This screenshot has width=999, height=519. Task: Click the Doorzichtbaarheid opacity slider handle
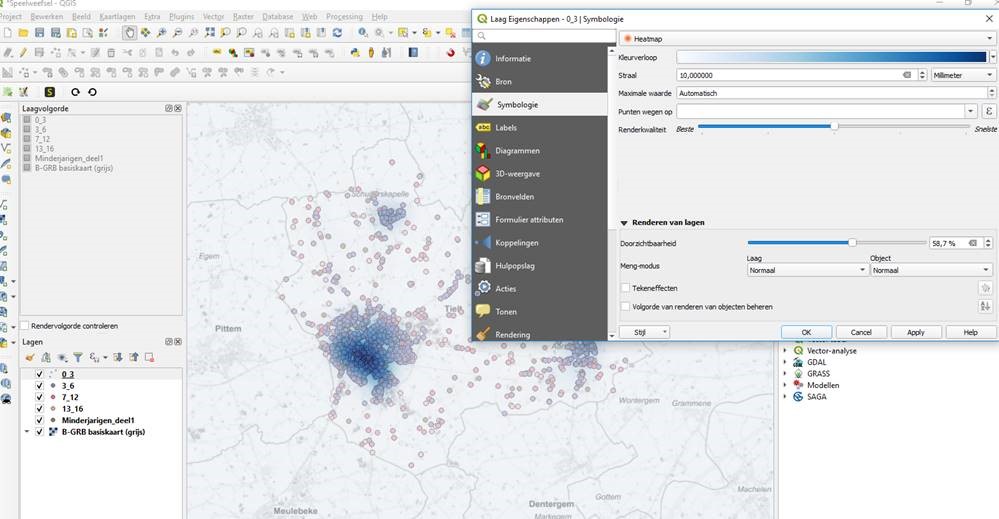[852, 243]
